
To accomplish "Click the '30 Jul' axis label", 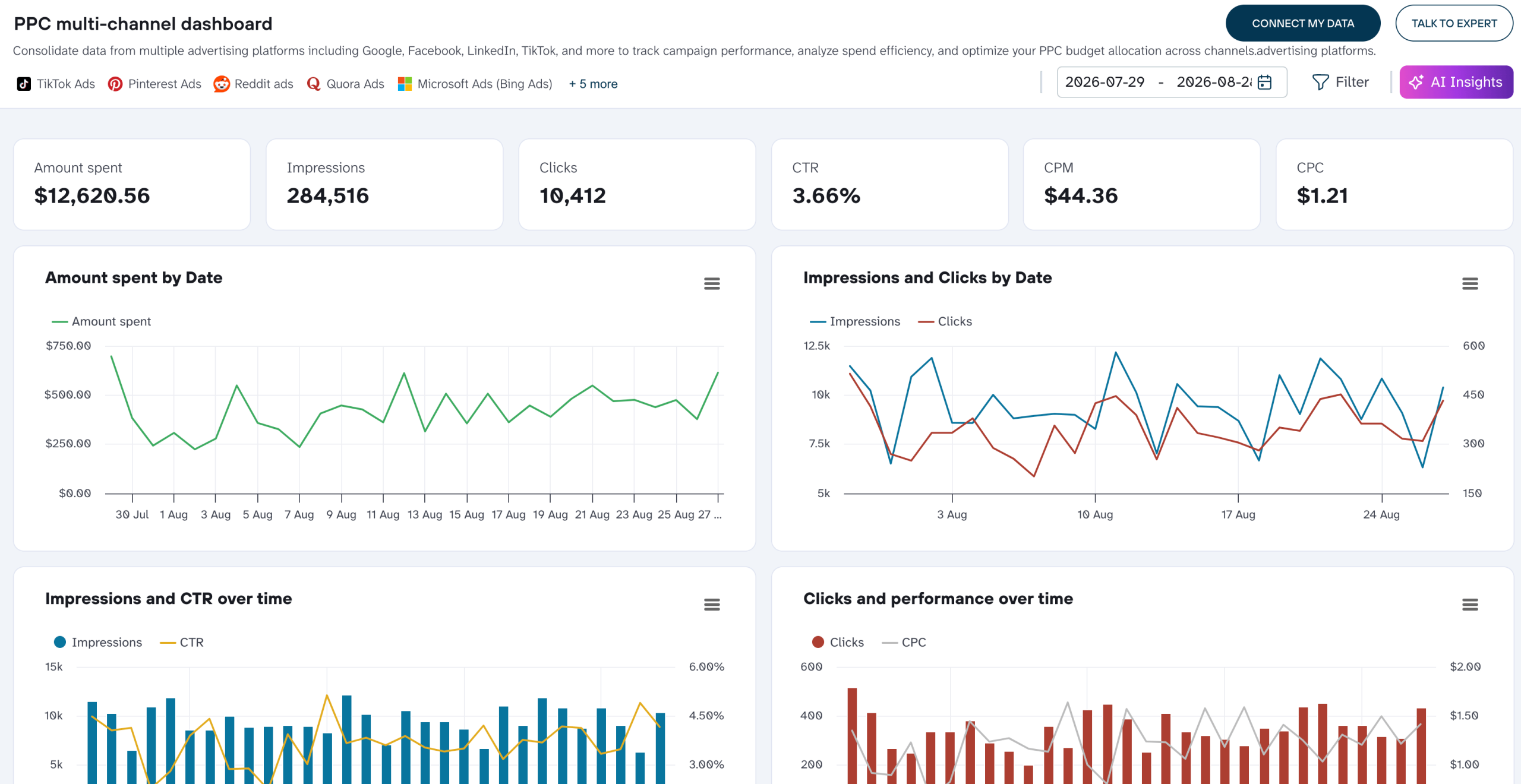I will click(x=132, y=514).
